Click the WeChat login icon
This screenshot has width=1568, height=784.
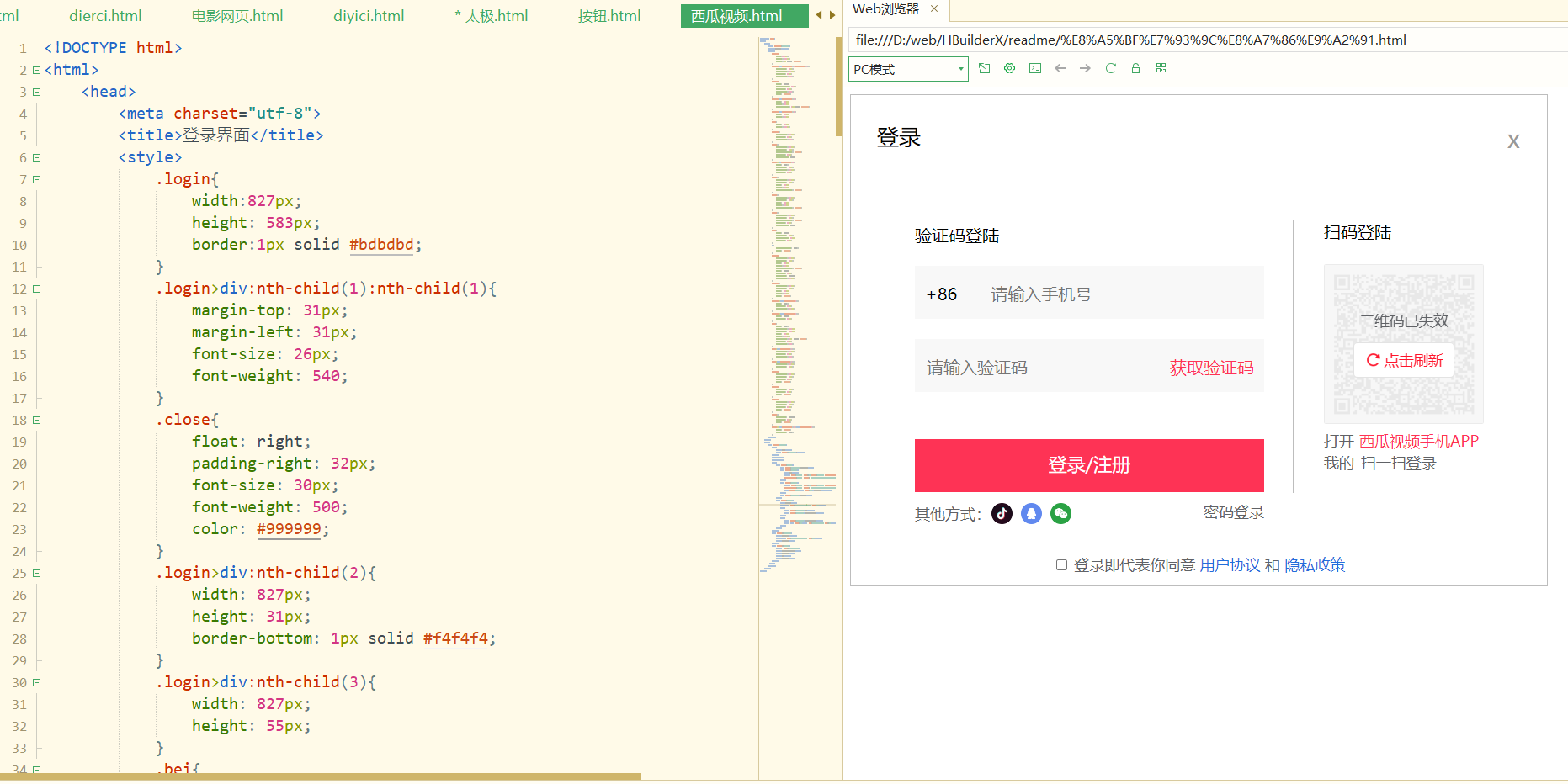tap(1060, 513)
